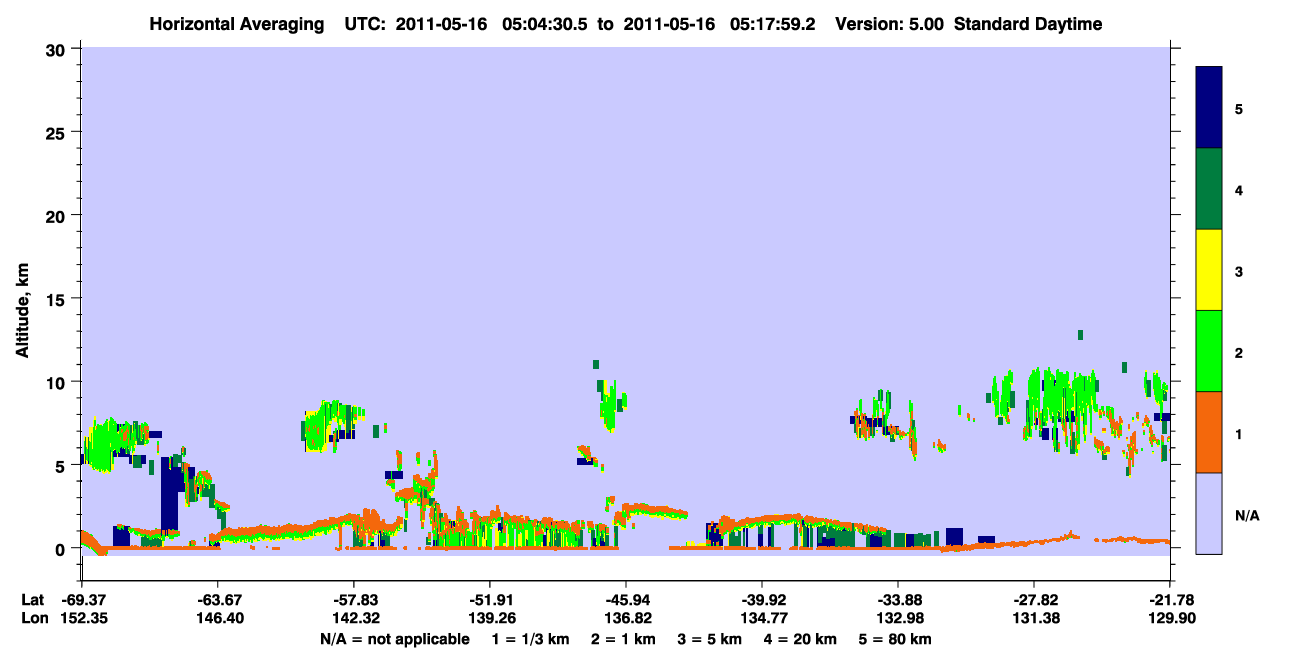Click the latitude value '-57.83'

[x=353, y=600]
